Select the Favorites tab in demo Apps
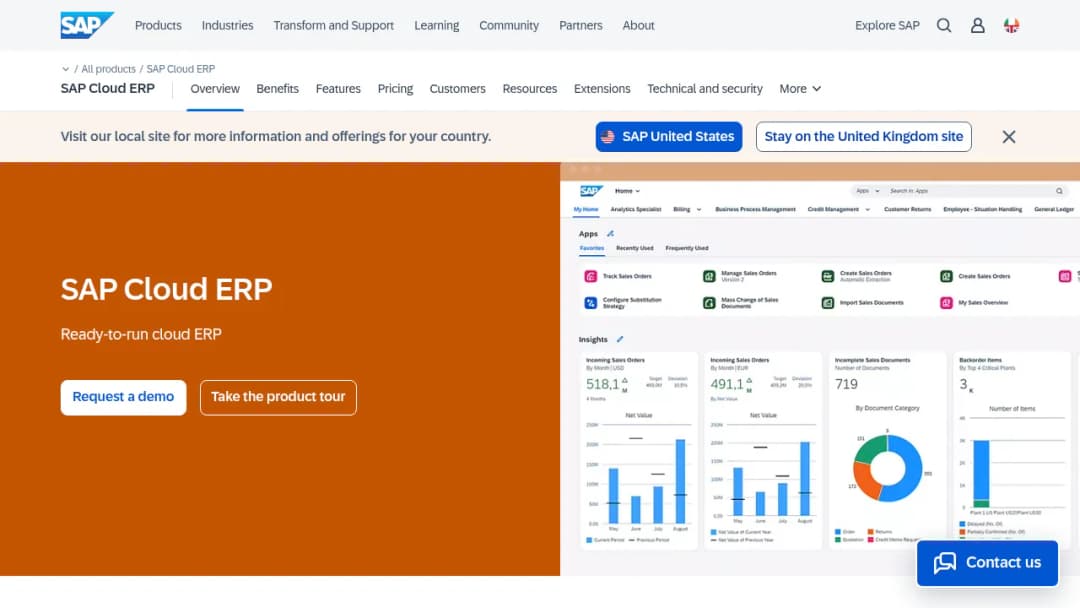 [592, 248]
